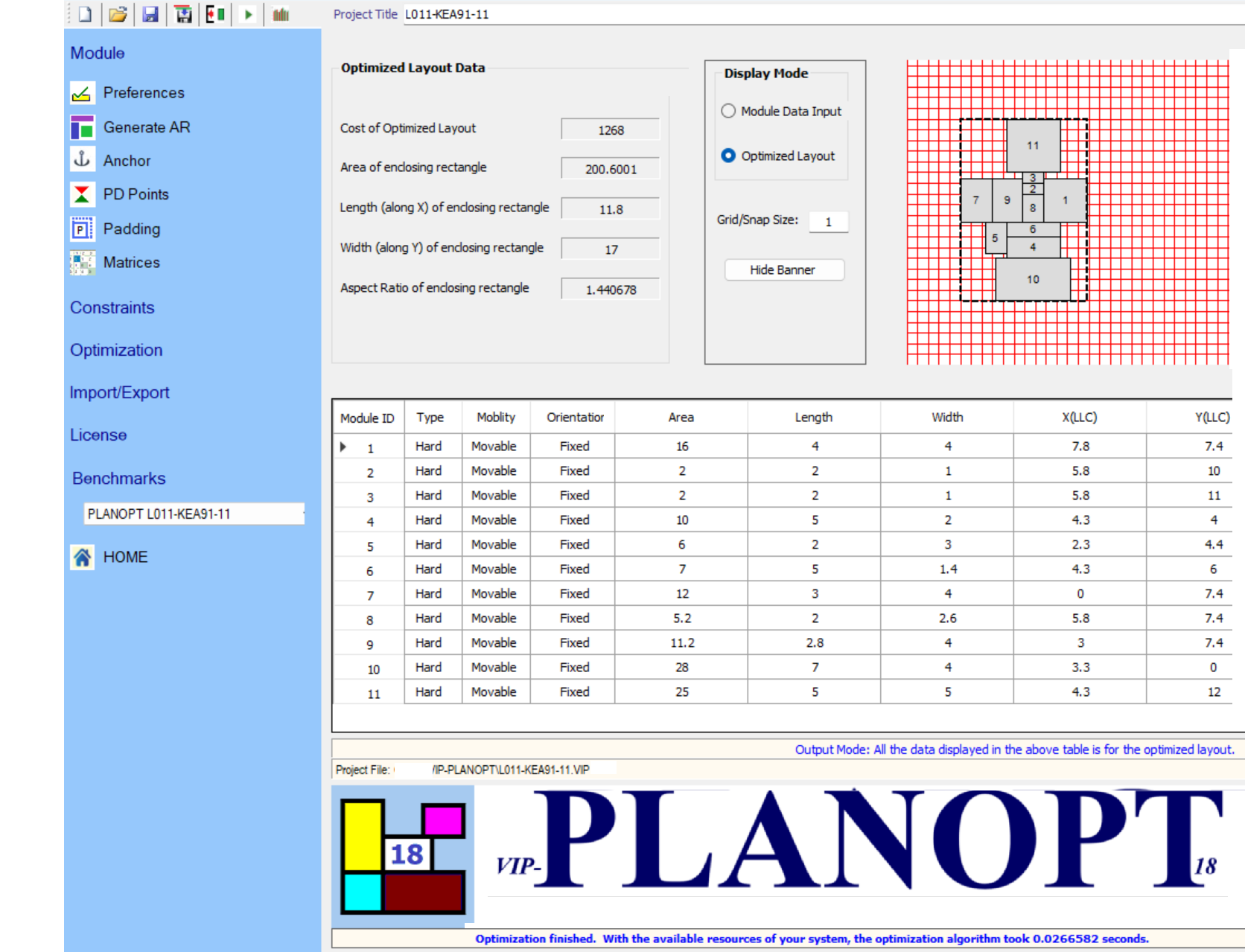Save project using the floppy disk icon
The width and height of the screenshot is (1245, 952).
(150, 14)
